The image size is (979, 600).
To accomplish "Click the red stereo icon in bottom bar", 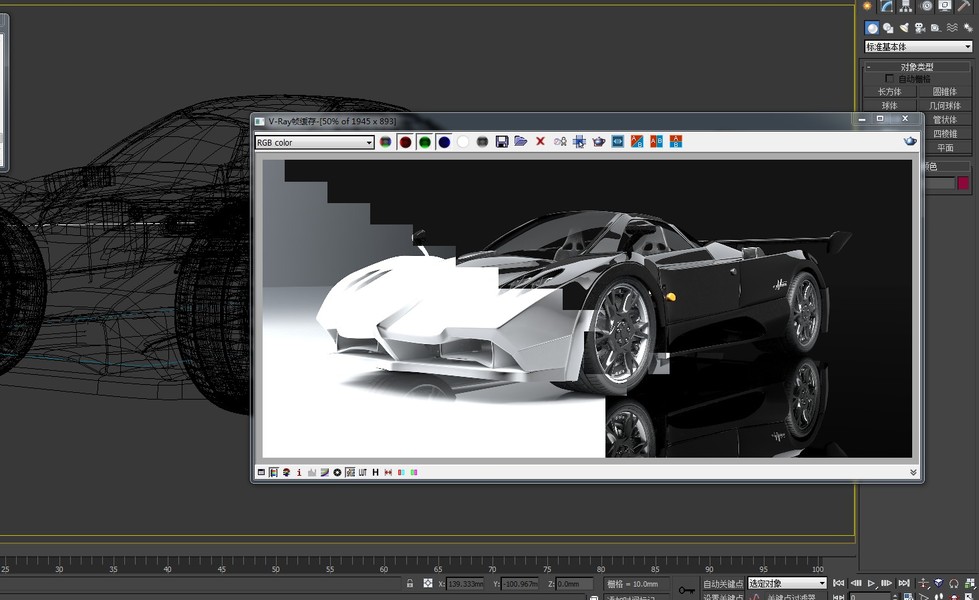I will (x=388, y=473).
